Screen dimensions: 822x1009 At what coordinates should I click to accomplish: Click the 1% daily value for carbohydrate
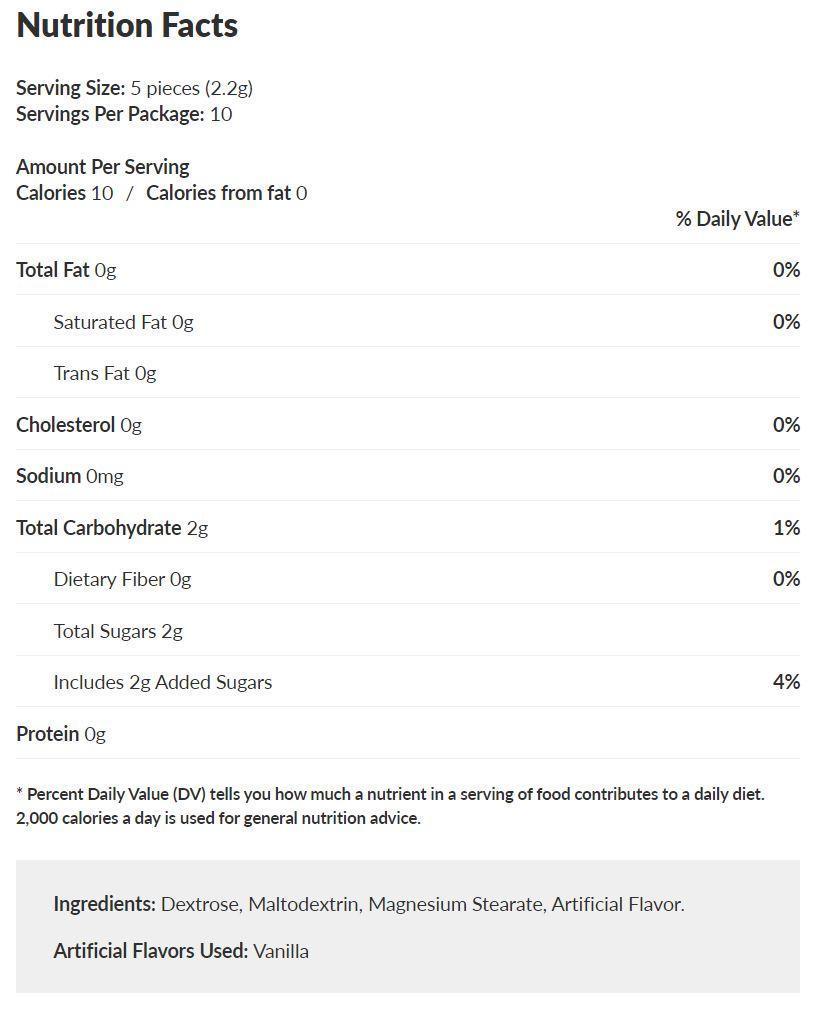(x=786, y=528)
